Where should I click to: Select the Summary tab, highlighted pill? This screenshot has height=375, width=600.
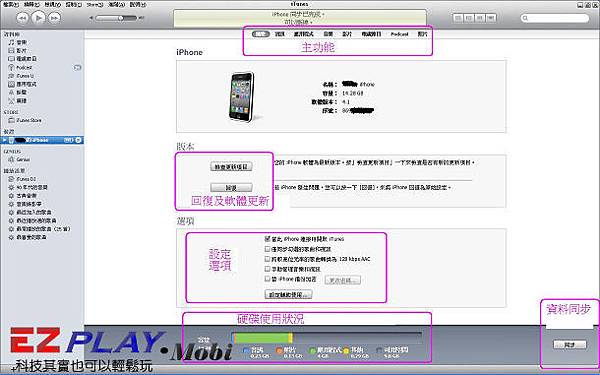point(261,34)
